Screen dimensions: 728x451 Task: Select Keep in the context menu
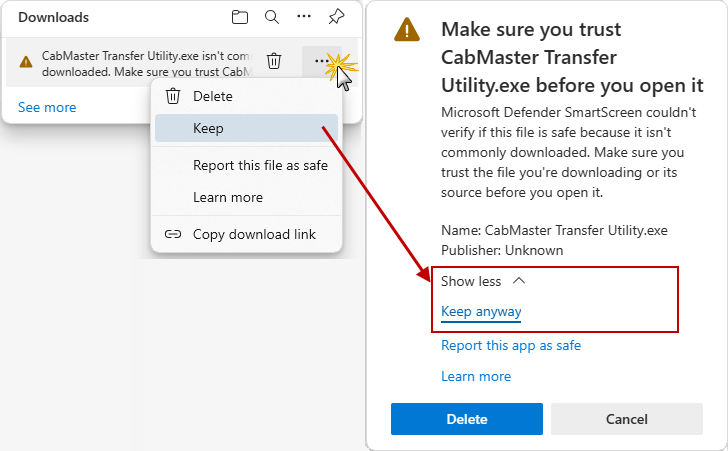point(208,128)
